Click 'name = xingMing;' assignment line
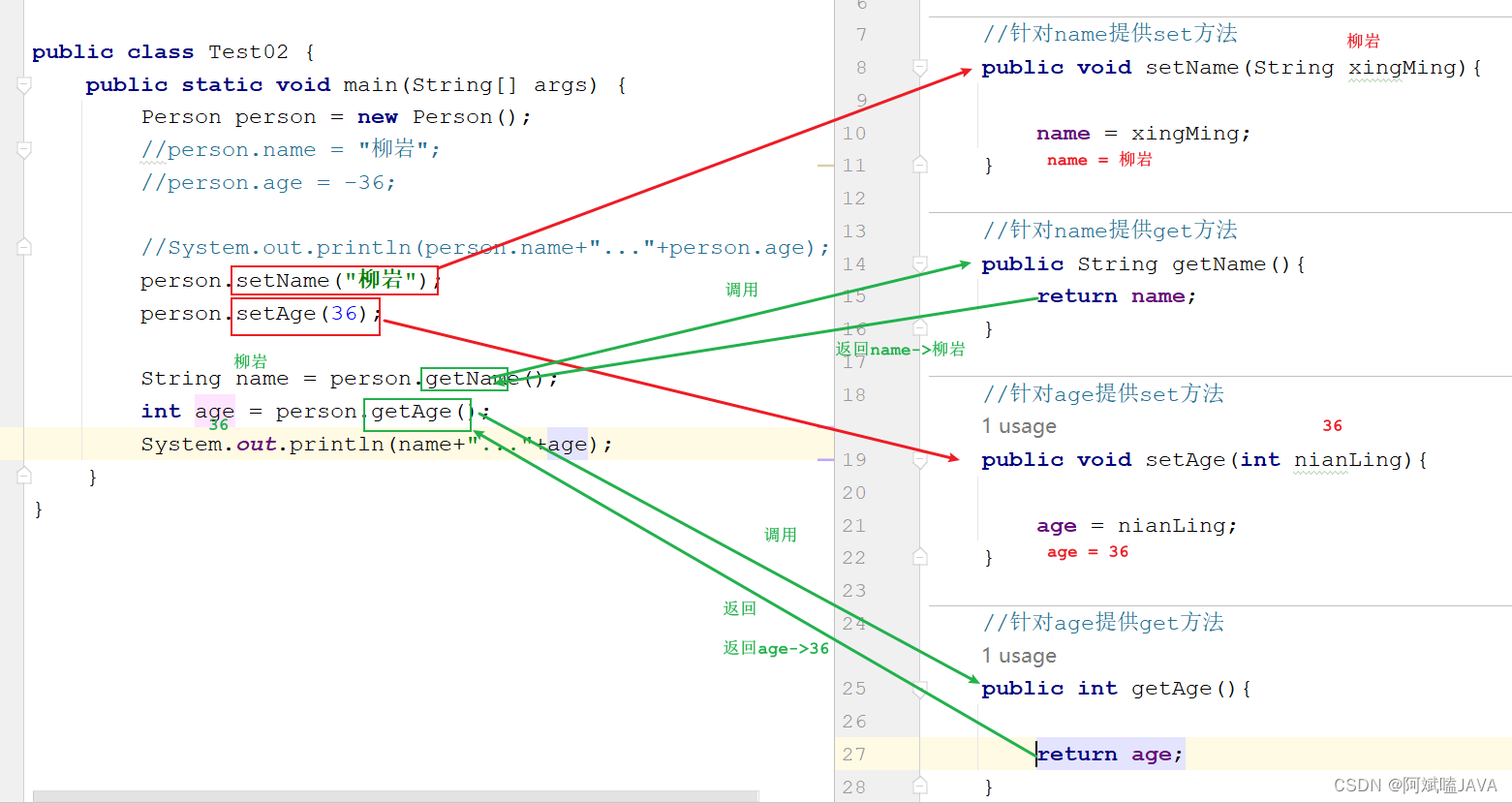This screenshot has width=1512, height=803. click(1144, 134)
